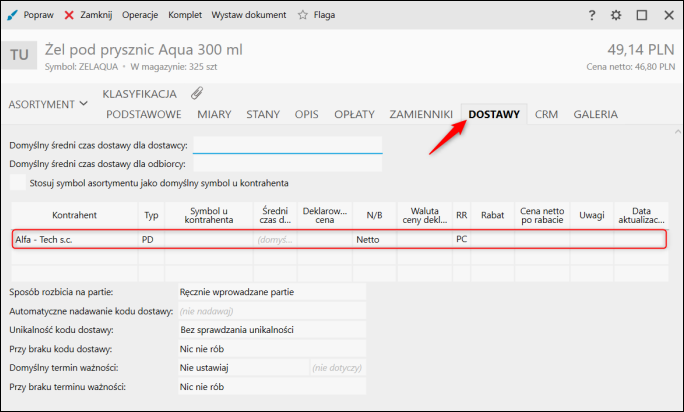The height and width of the screenshot is (412, 684).
Task: Click the Flaga label
Action: [x=324, y=15]
